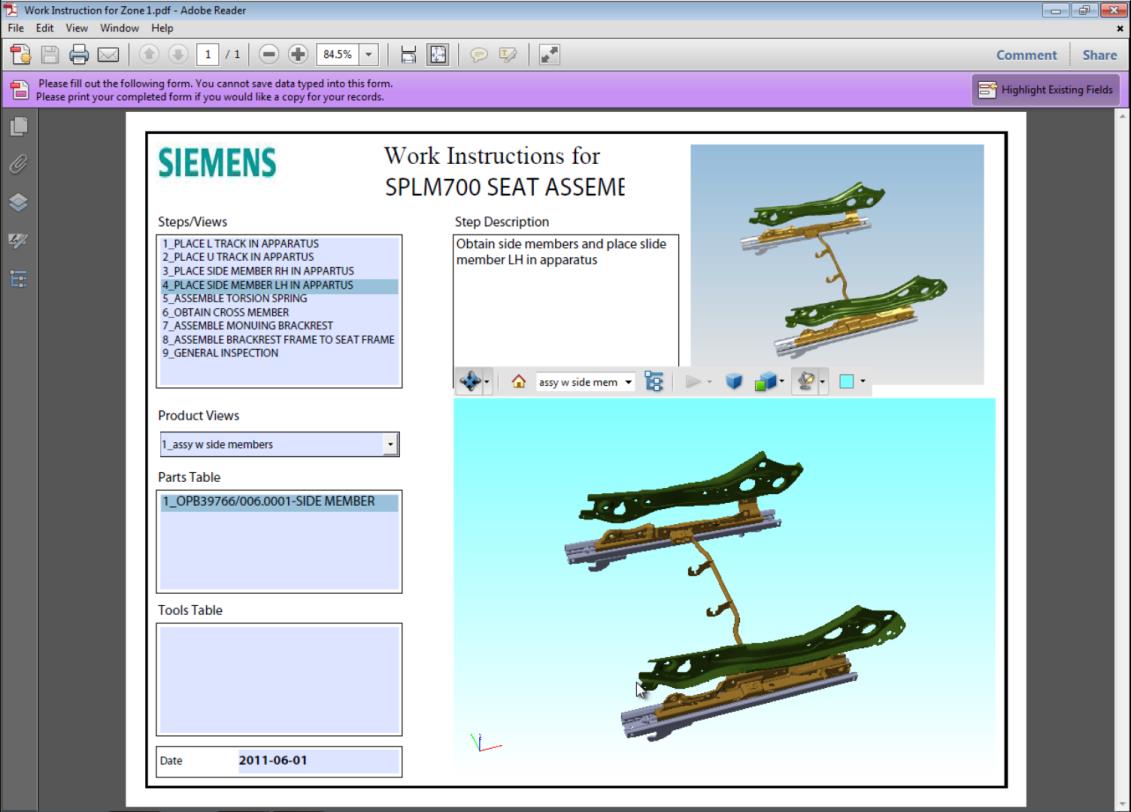Click the Save file icon
This screenshot has width=1131, height=812.
[50, 55]
